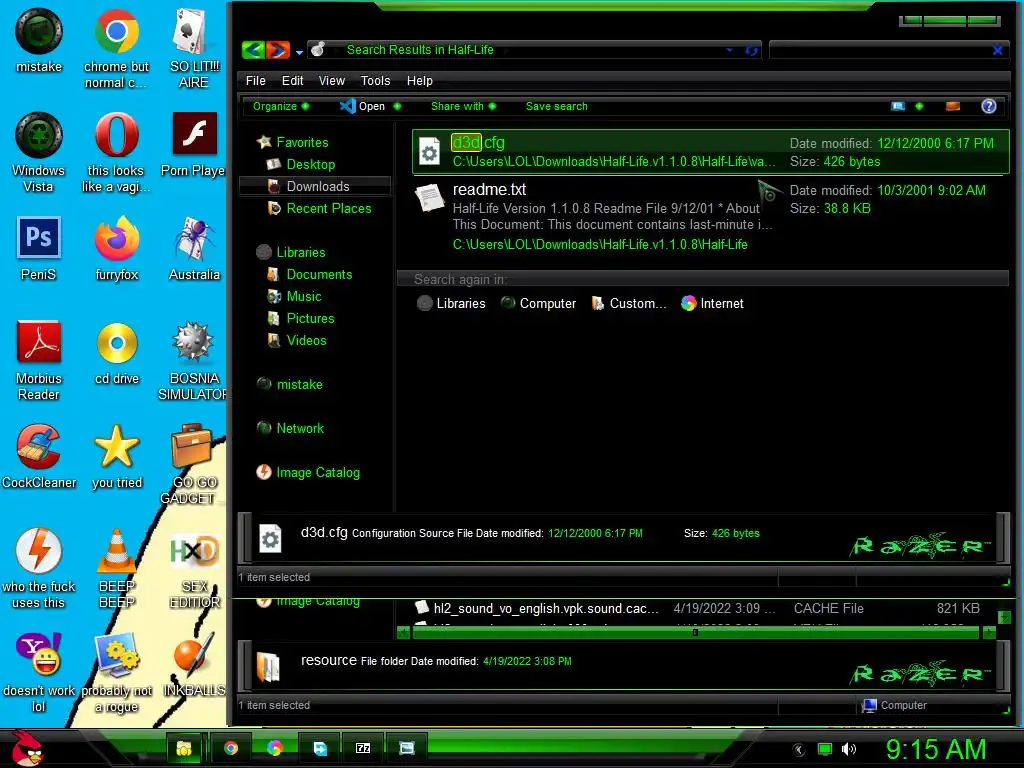Expand the view options dropdown arrow
The height and width of the screenshot is (768, 1024).
tap(920, 106)
